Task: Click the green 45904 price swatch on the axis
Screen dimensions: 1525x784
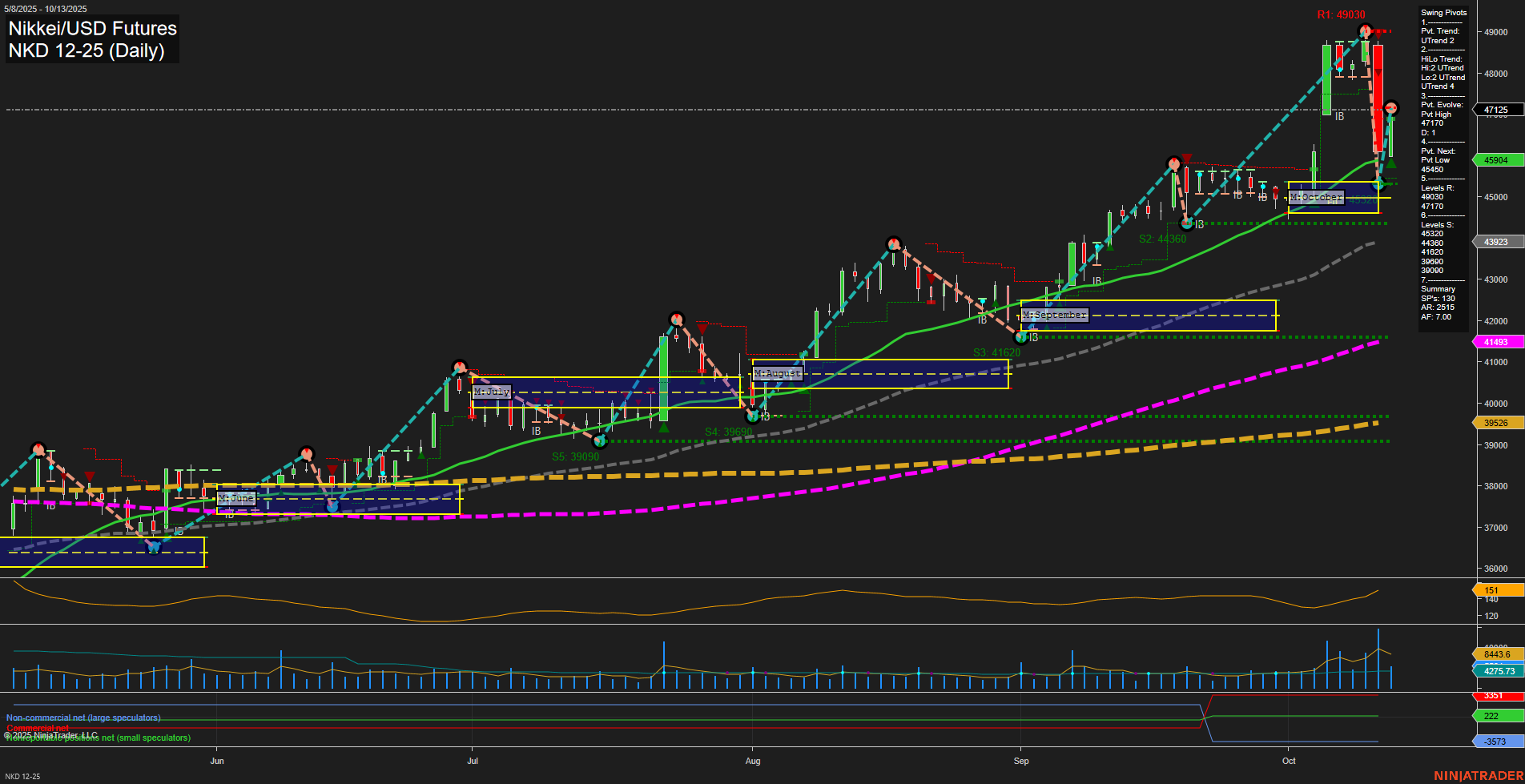Action: point(1497,160)
